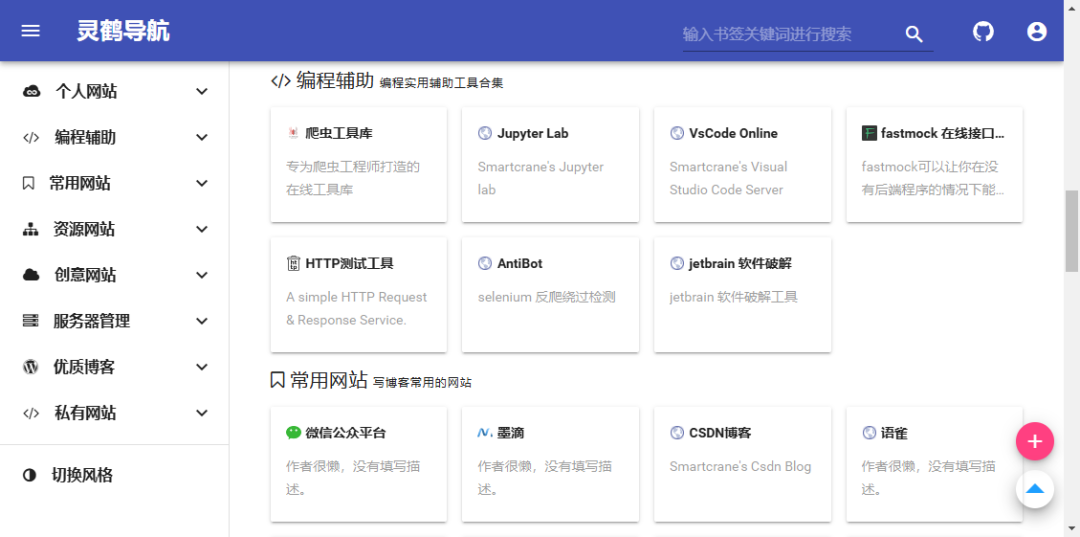
Task: Click the fastmock card icon
Action: tap(869, 133)
